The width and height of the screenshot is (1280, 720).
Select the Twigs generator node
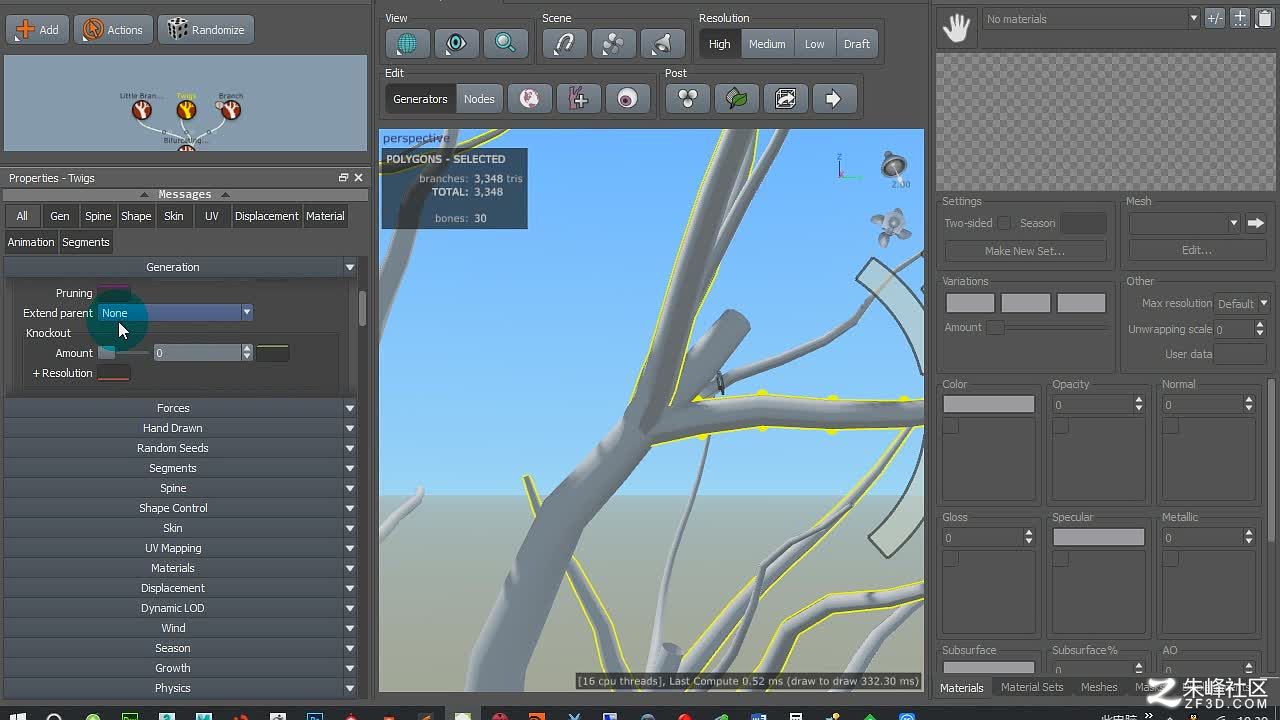click(x=186, y=110)
